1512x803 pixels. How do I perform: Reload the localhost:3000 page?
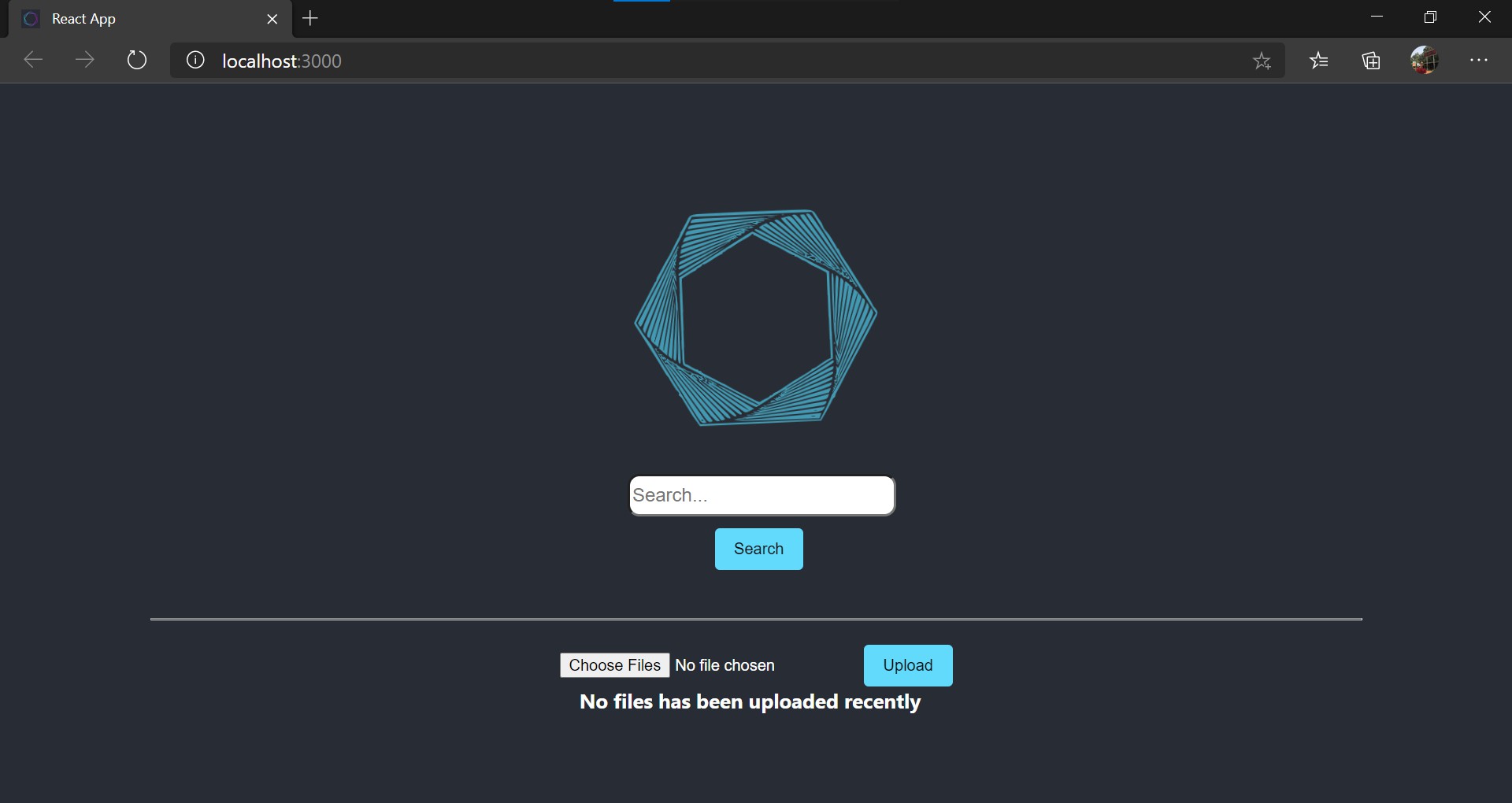coord(137,60)
